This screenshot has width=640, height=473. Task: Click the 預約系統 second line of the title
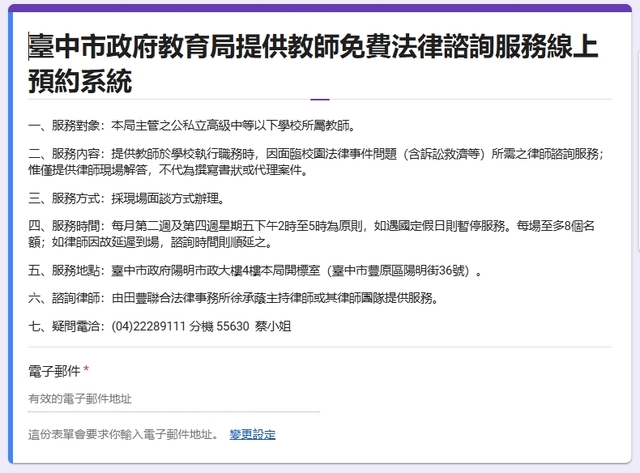coord(80,80)
